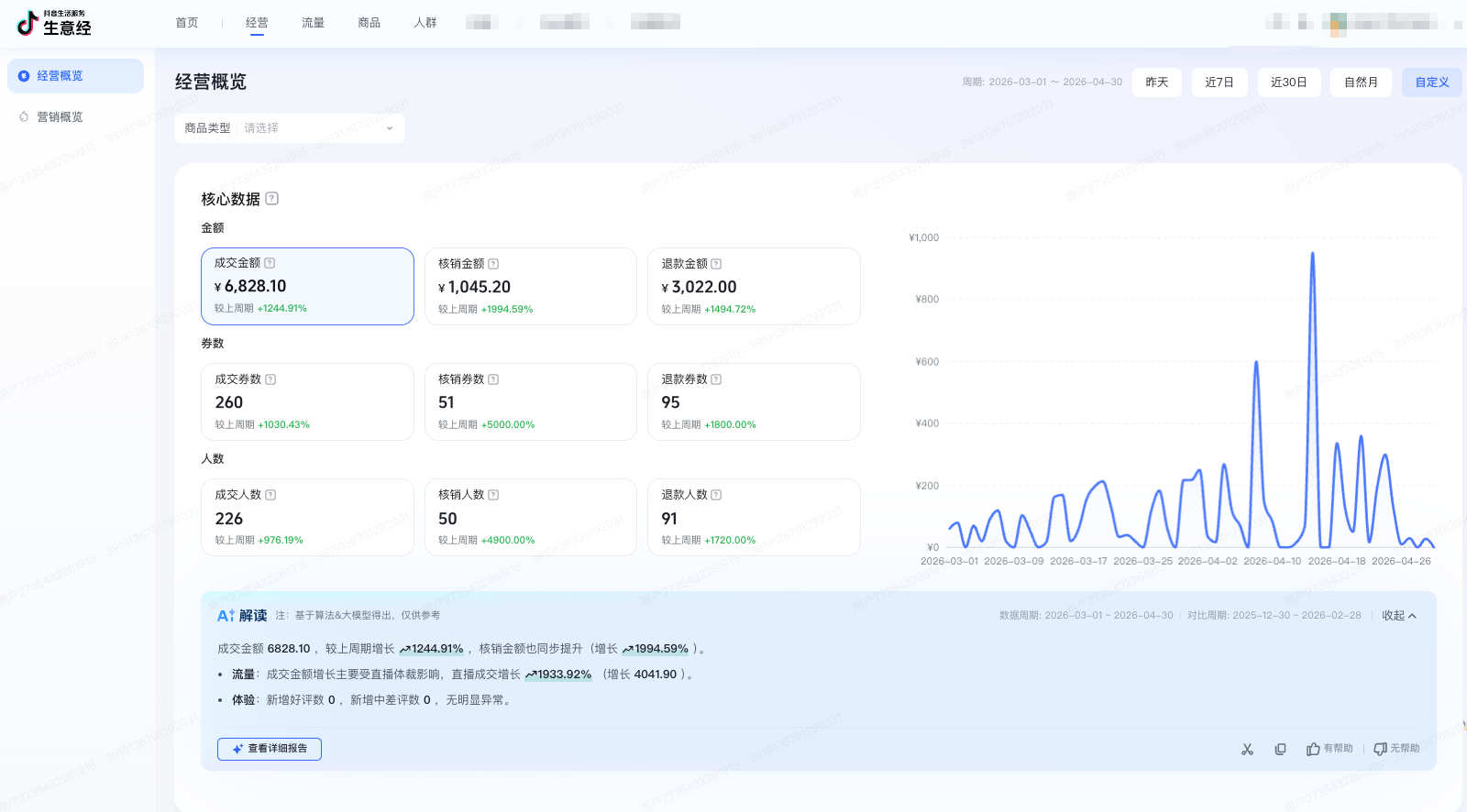Click the ¥6,828.10 value
Image resolution: width=1467 pixels, height=812 pixels.
click(x=250, y=286)
